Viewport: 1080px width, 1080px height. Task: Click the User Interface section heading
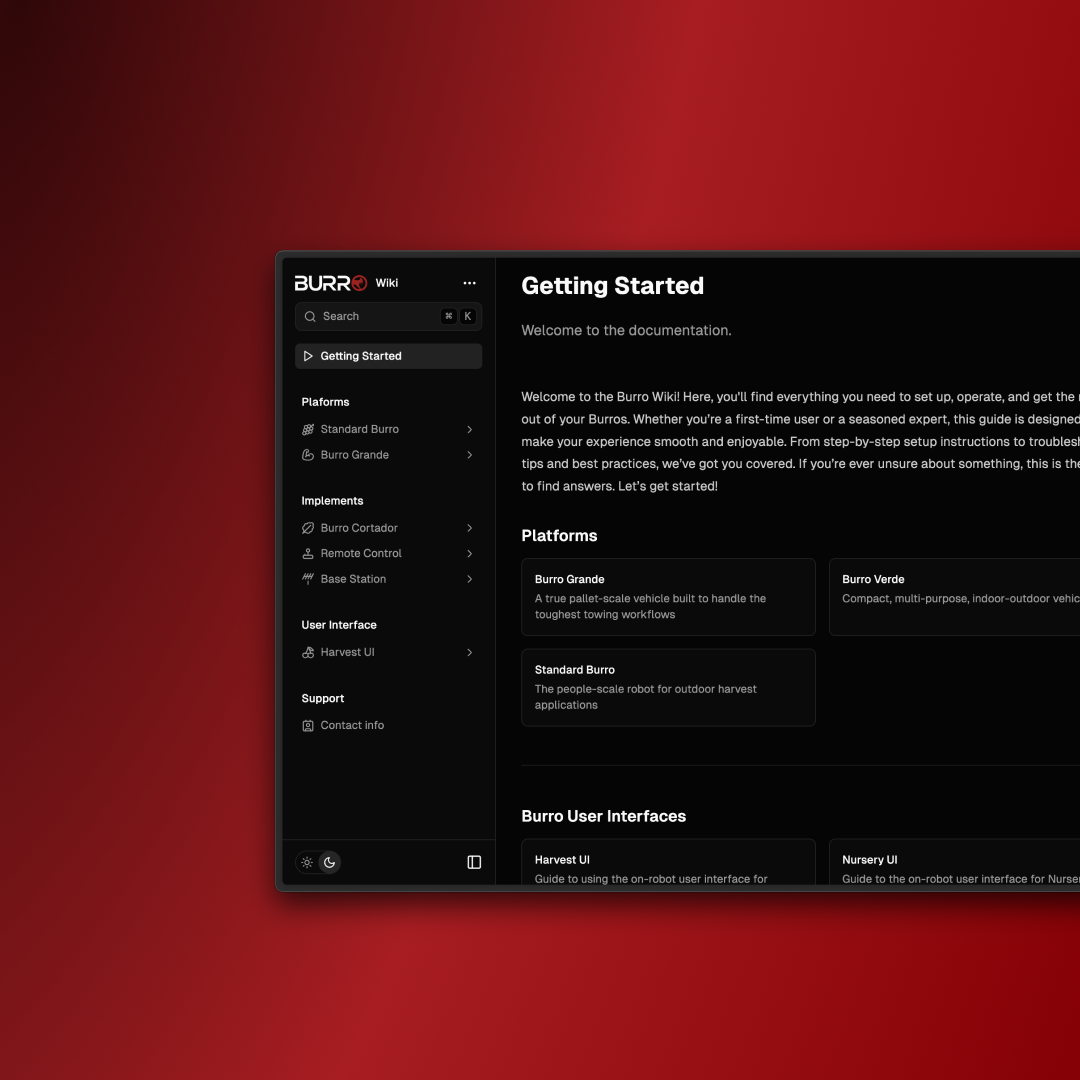click(339, 625)
